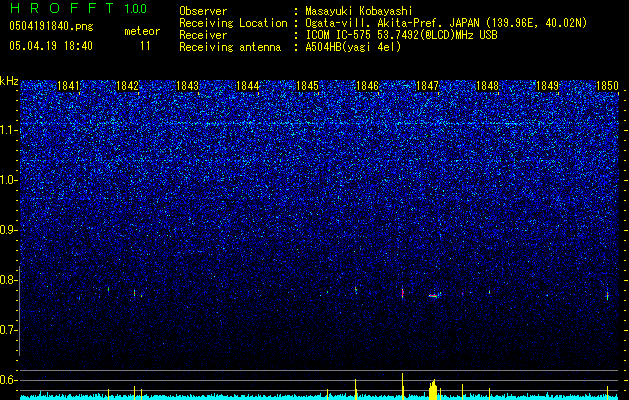Click the 1850 time axis marker
This screenshot has height=400, width=629.
pyautogui.click(x=607, y=86)
